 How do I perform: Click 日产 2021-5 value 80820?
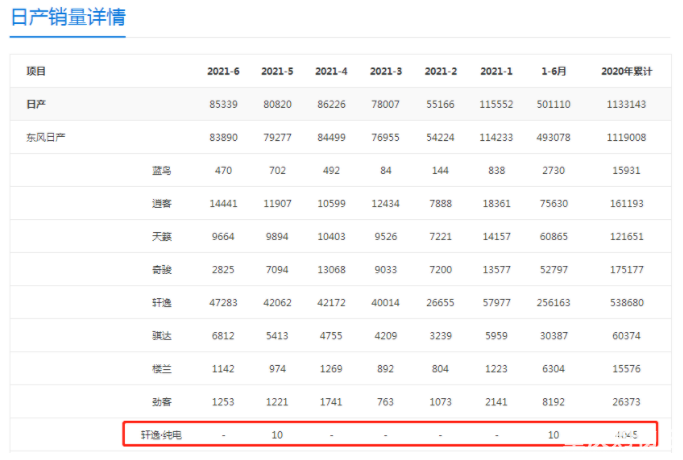(277, 104)
